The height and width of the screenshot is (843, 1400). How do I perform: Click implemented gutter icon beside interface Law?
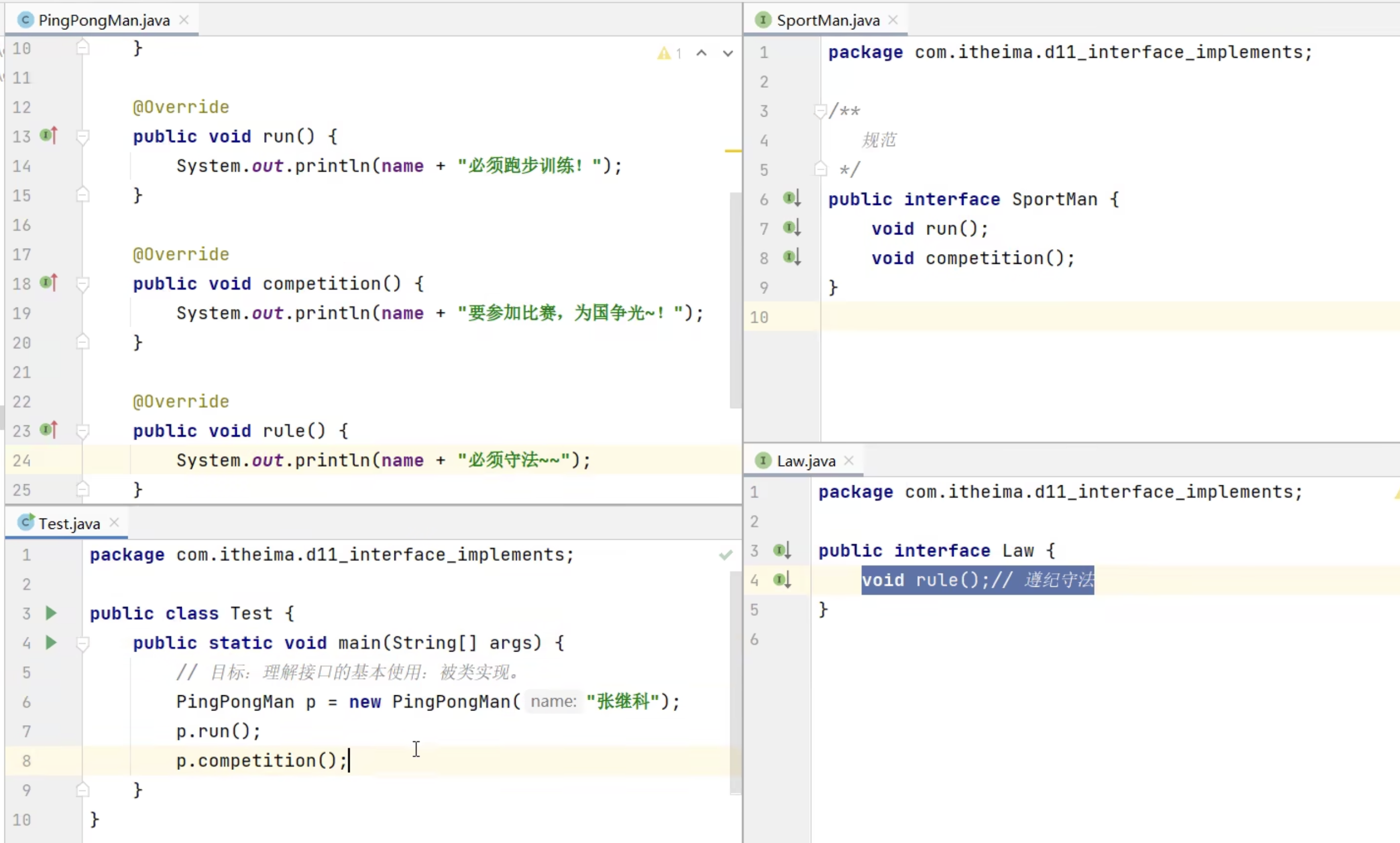pos(782,550)
